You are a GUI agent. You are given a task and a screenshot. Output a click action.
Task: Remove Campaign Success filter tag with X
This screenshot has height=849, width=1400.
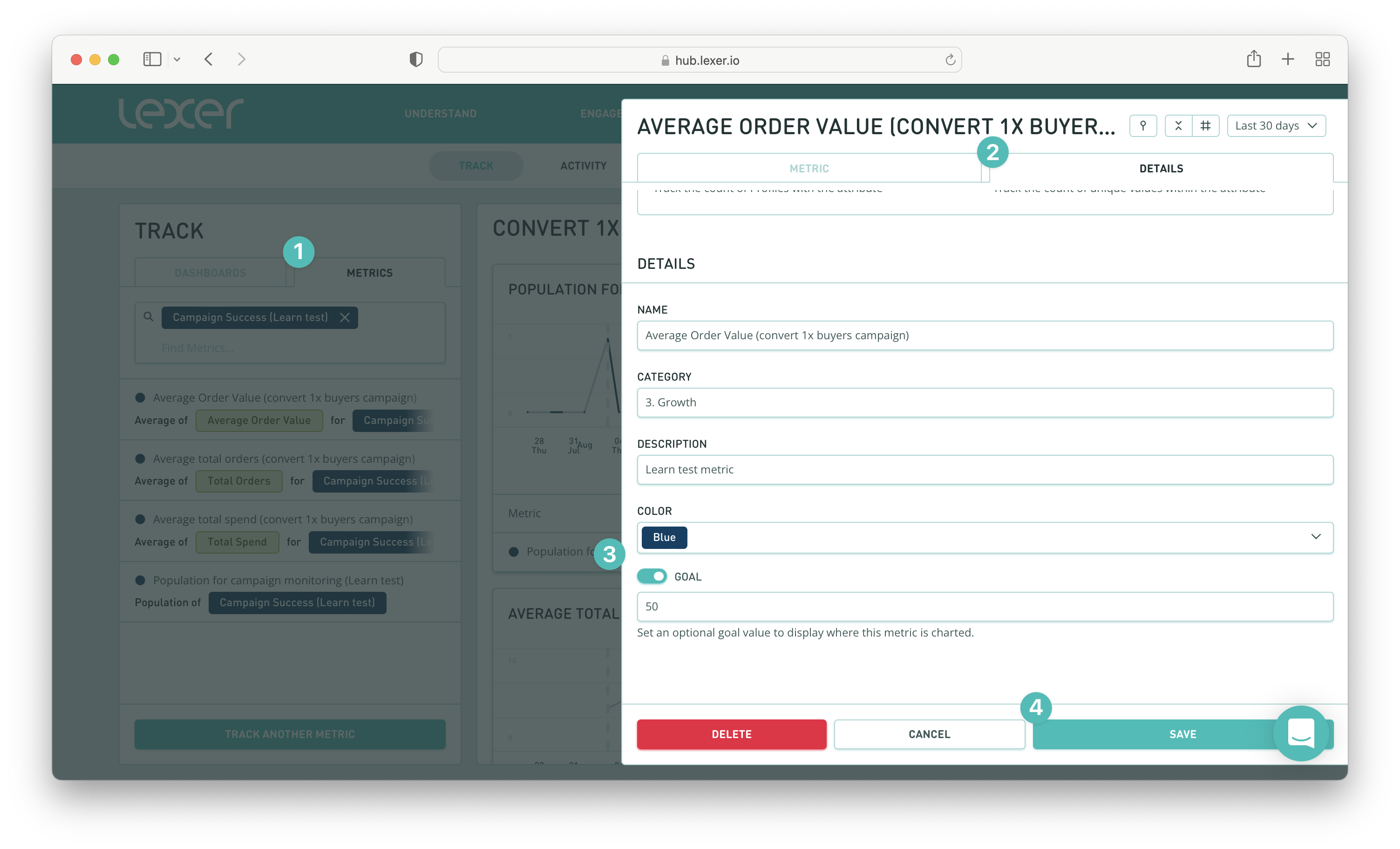click(x=345, y=317)
